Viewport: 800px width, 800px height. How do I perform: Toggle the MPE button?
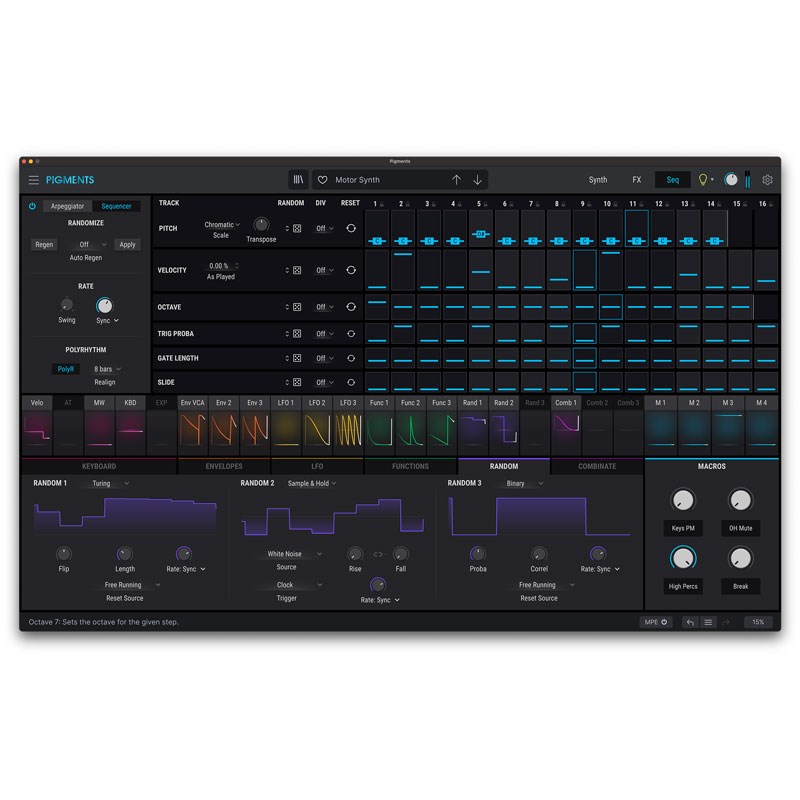656,622
